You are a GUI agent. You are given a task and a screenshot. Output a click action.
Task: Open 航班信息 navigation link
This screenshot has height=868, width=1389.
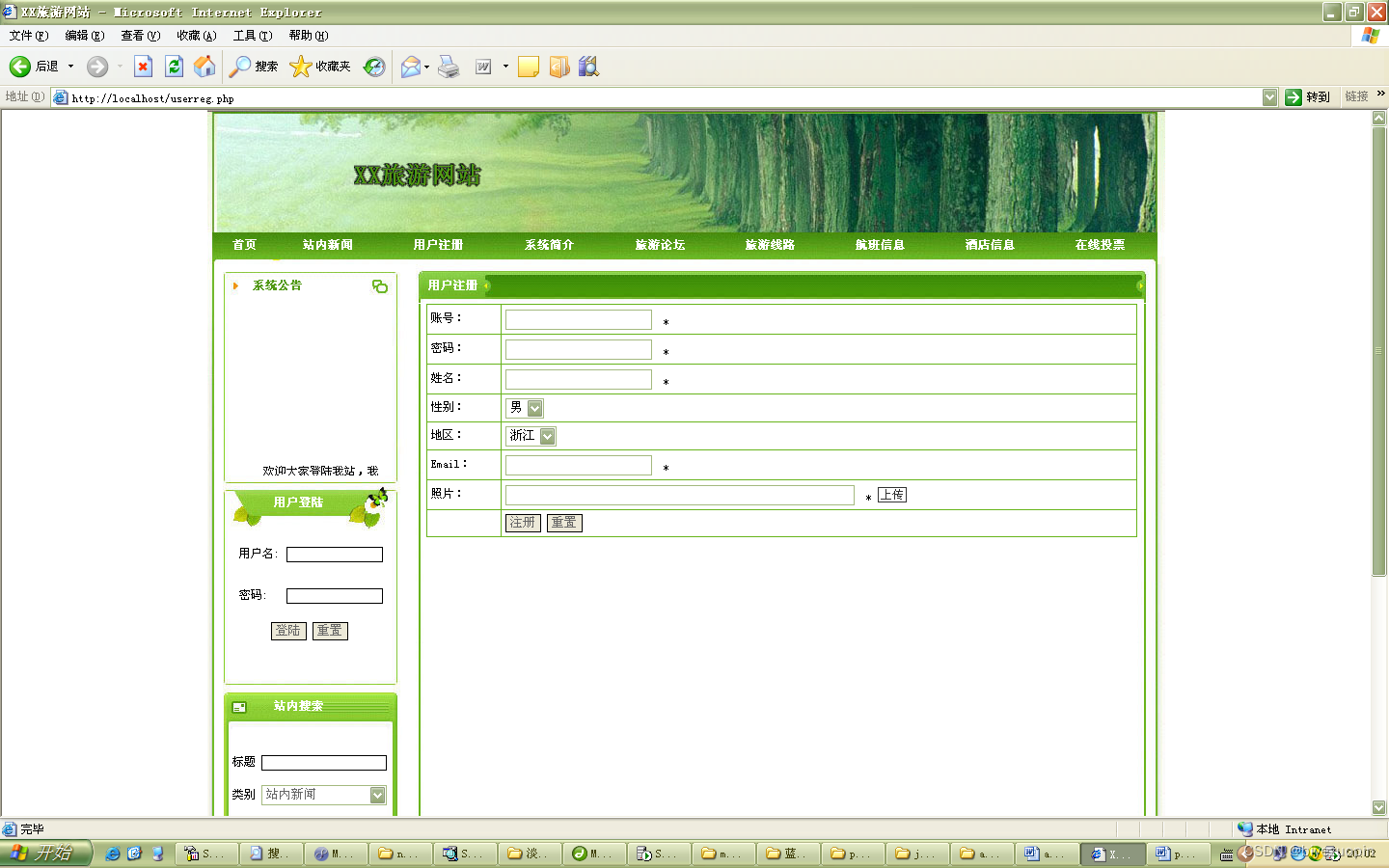[880, 245]
